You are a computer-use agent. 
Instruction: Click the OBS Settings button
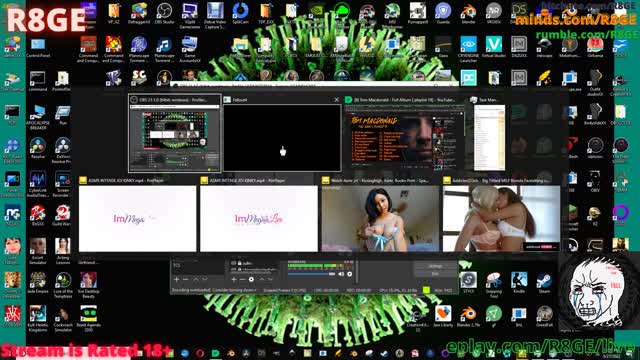[x=435, y=266]
